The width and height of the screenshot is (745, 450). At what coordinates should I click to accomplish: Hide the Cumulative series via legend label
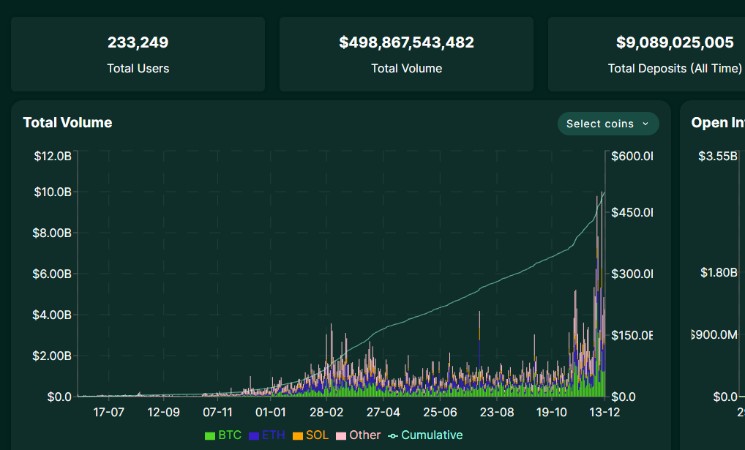(432, 436)
